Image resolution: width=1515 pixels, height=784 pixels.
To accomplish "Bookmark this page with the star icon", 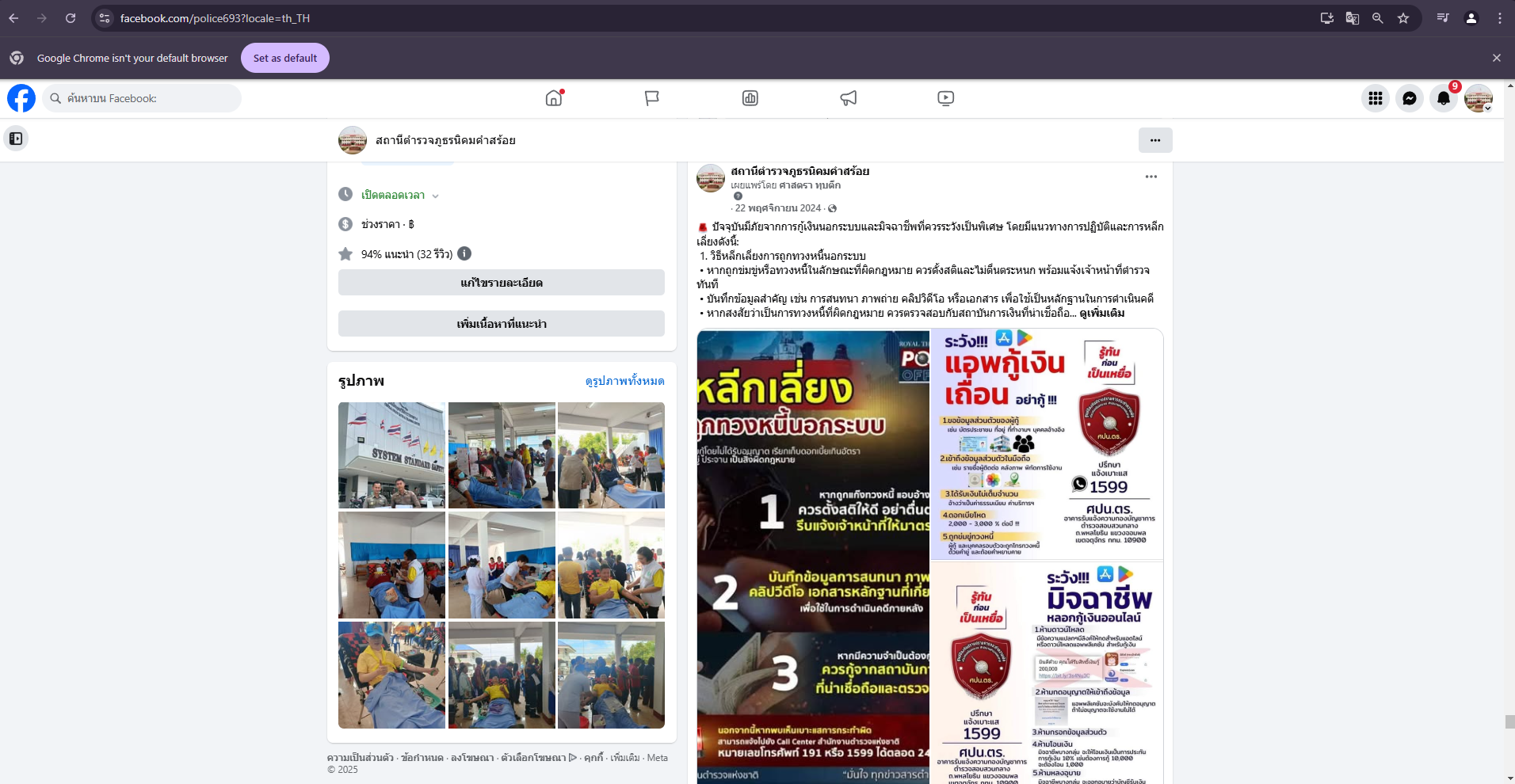I will [1403, 18].
